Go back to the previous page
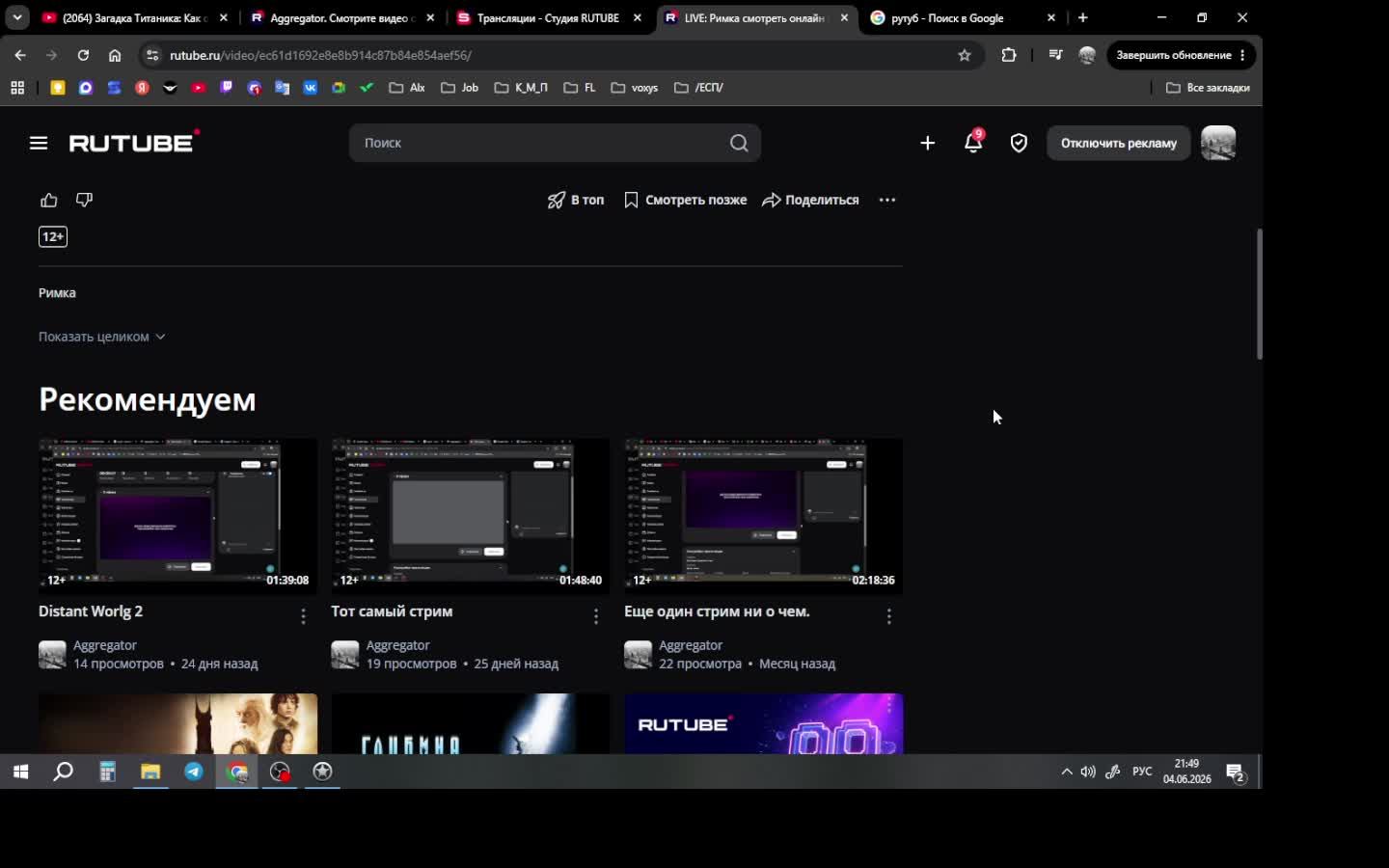This screenshot has height=868, width=1389. pyautogui.click(x=20, y=55)
